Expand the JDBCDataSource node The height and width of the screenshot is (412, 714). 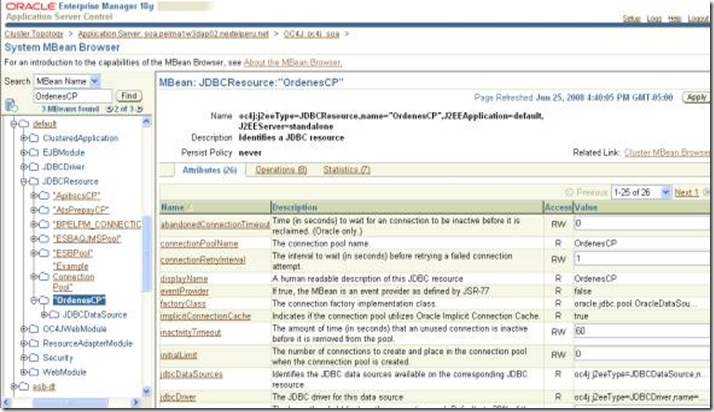tap(44, 315)
